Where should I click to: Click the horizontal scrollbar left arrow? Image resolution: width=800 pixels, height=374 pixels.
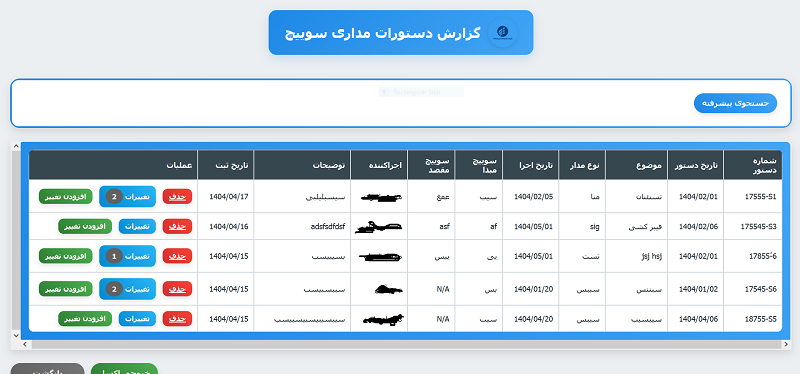[x=24, y=344]
